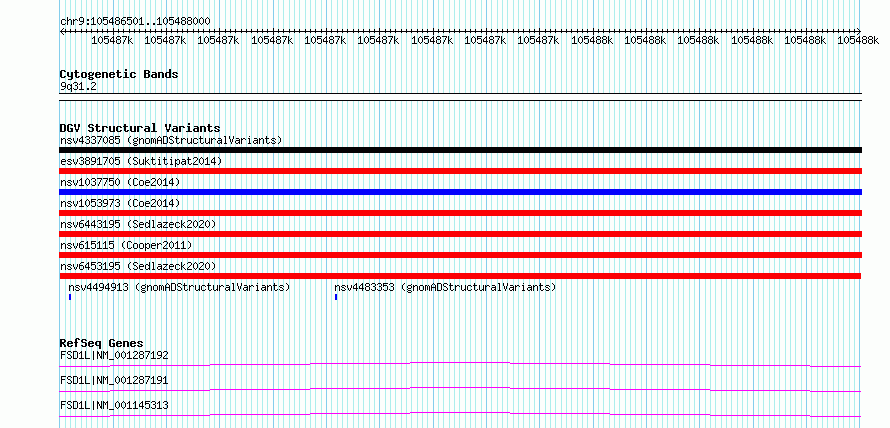
Task: Click the black nsv4337085 variant bar
Action: (x=460, y=150)
